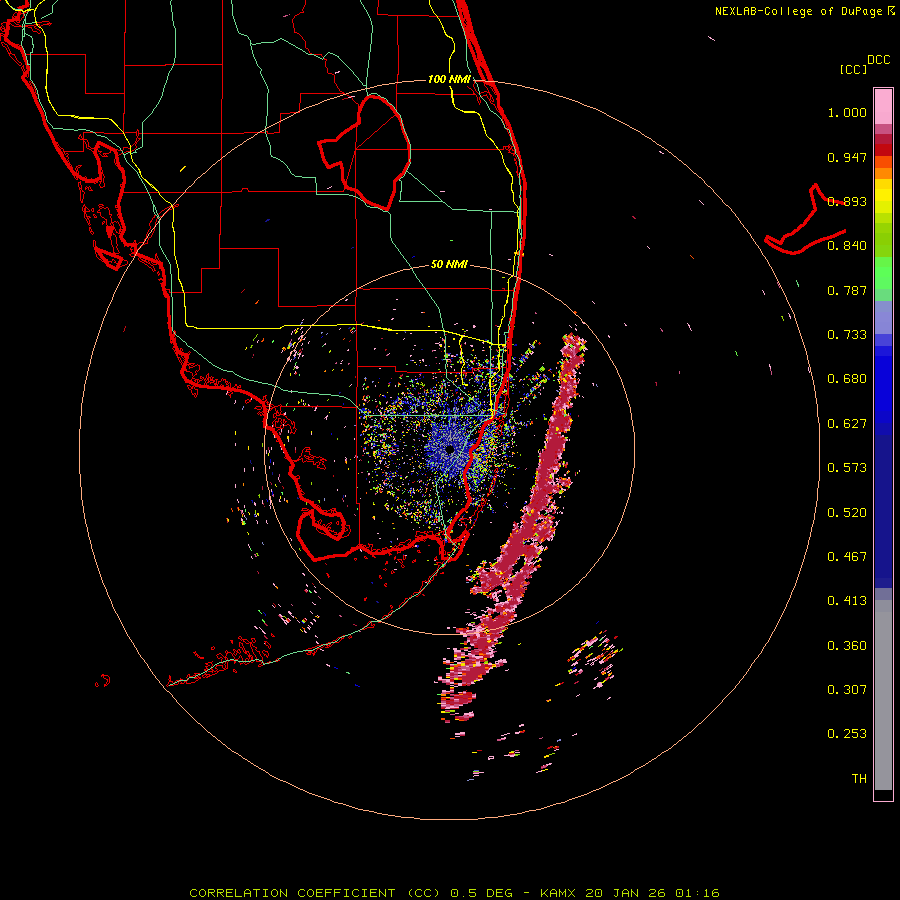
Task: Click the 0.893 value on the color scale
Action: (847, 201)
